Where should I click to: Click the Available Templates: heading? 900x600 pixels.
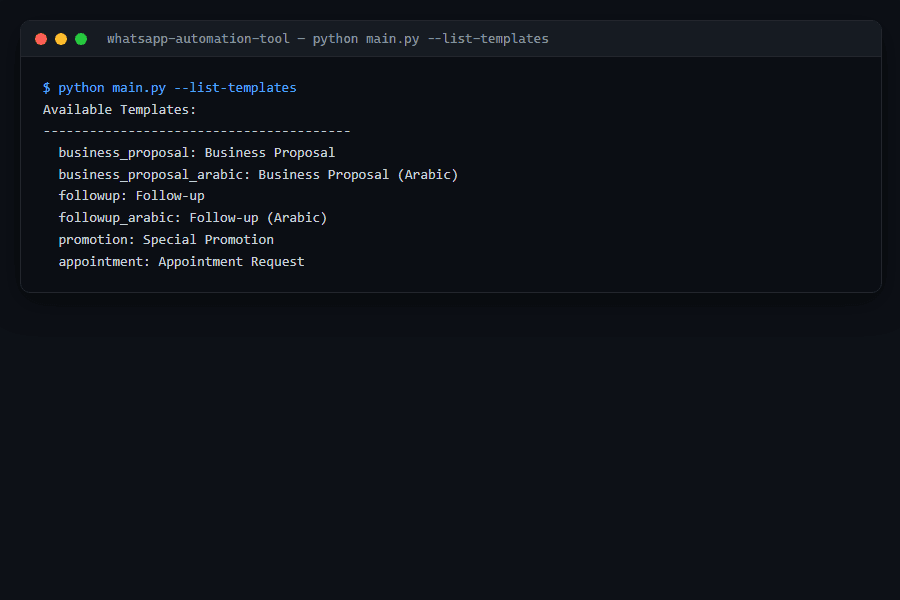(119, 110)
